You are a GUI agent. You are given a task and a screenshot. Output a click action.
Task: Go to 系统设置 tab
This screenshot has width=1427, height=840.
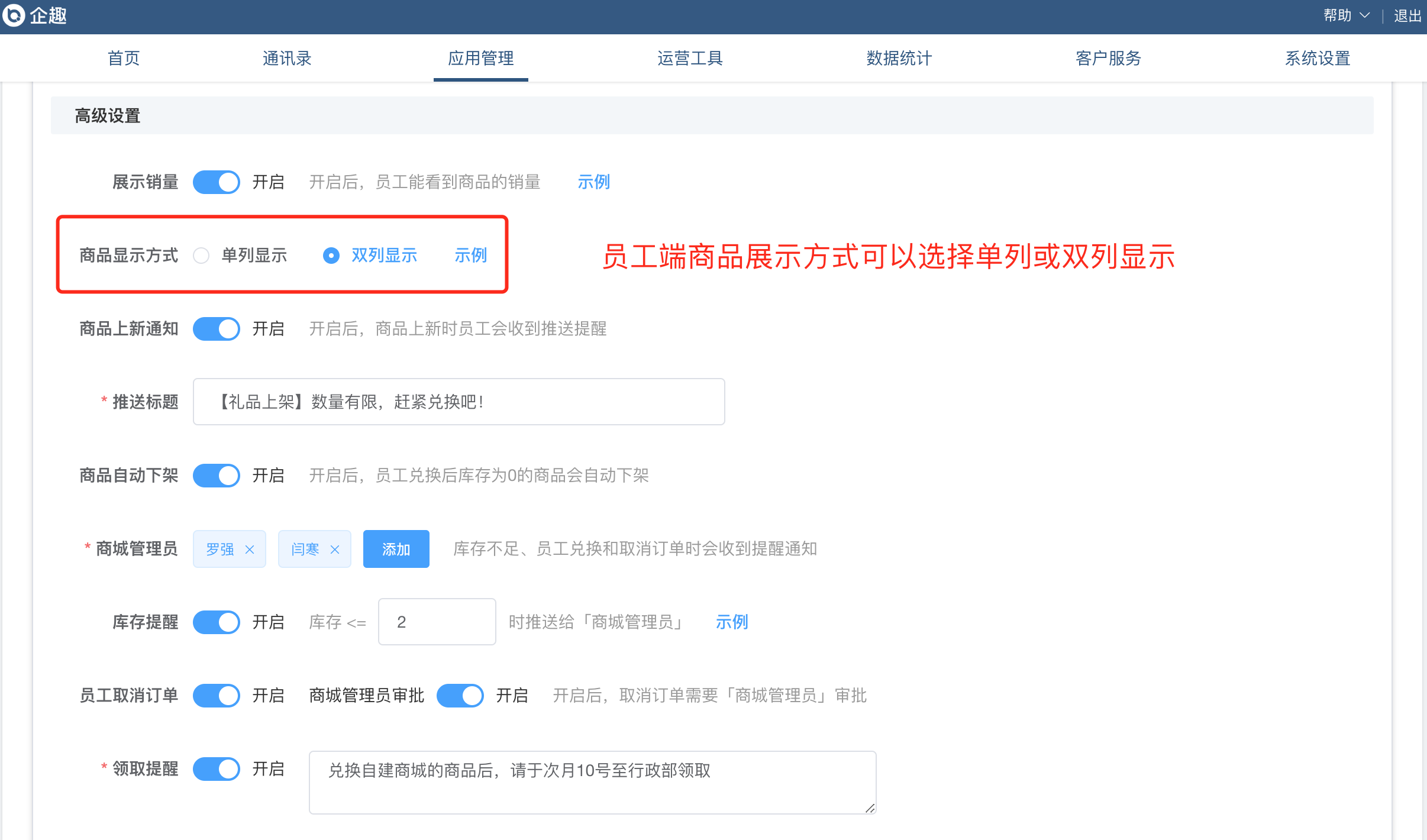1318,58
